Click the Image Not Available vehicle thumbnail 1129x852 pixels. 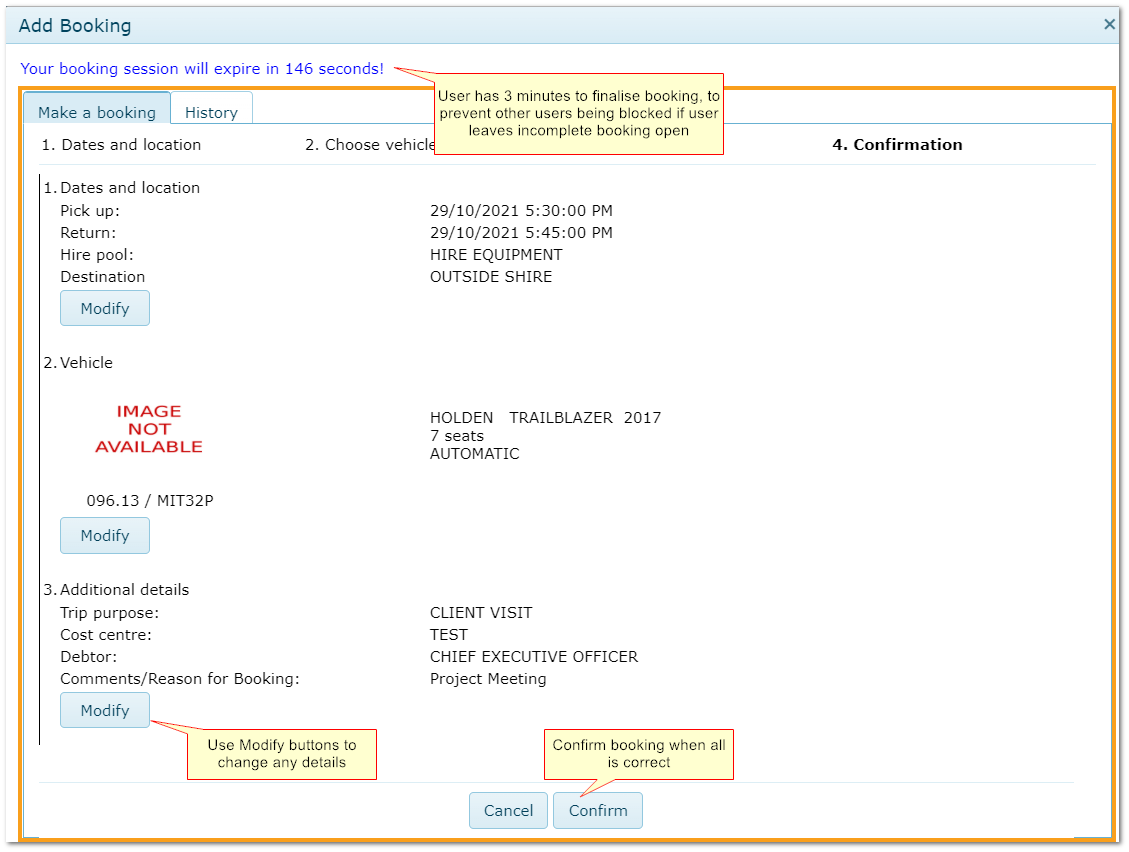click(x=149, y=429)
